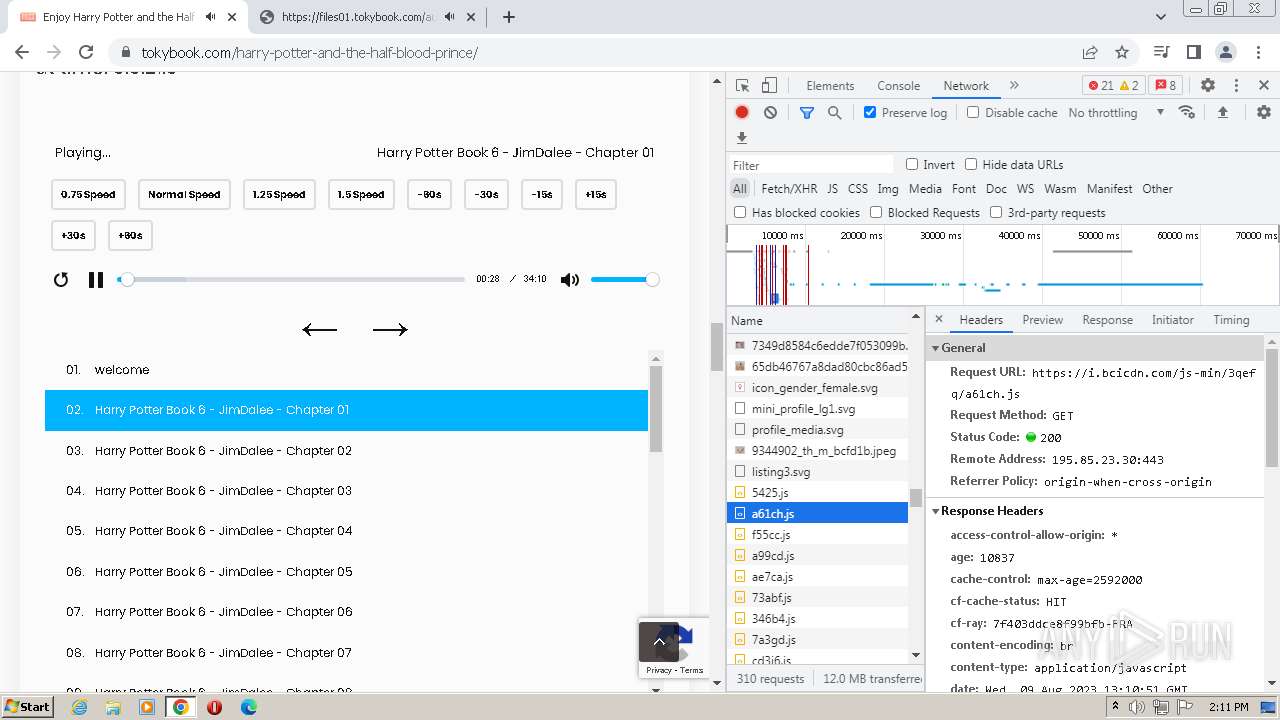This screenshot has height=720, width=1280.
Task: Pause the audiobook playback
Action: pos(96,280)
